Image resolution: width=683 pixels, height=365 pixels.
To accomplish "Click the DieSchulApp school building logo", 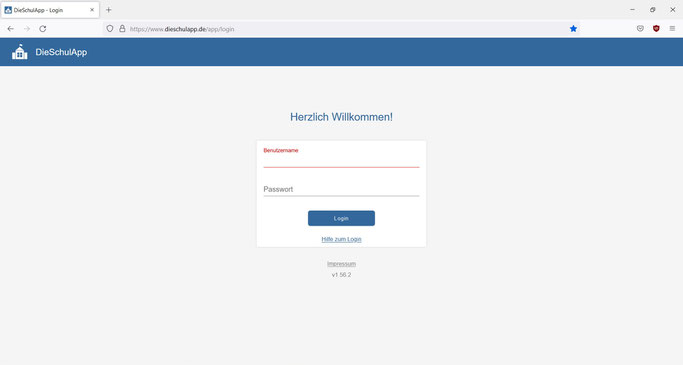I will click(x=20, y=52).
